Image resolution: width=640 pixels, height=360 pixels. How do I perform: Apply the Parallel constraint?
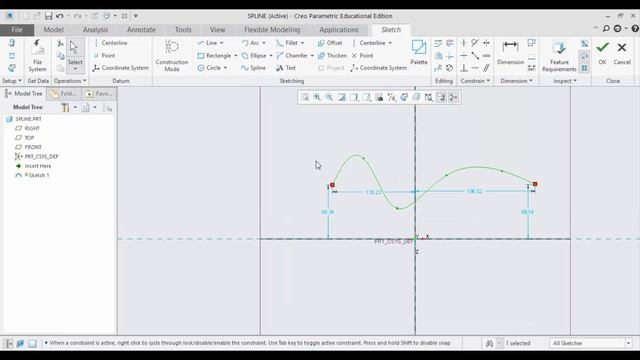[486, 68]
